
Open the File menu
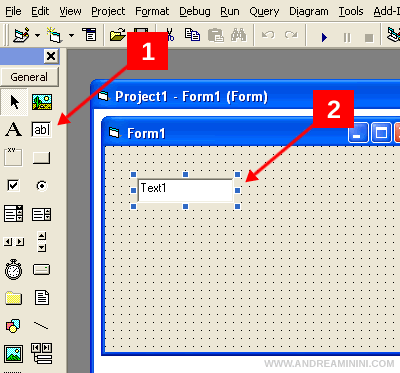13,11
